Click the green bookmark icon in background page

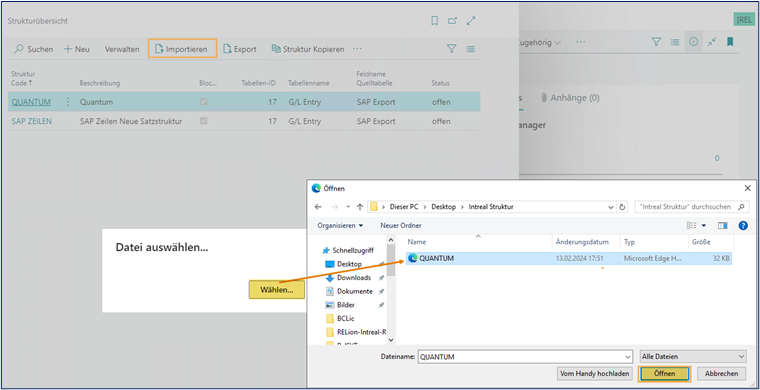coord(729,42)
